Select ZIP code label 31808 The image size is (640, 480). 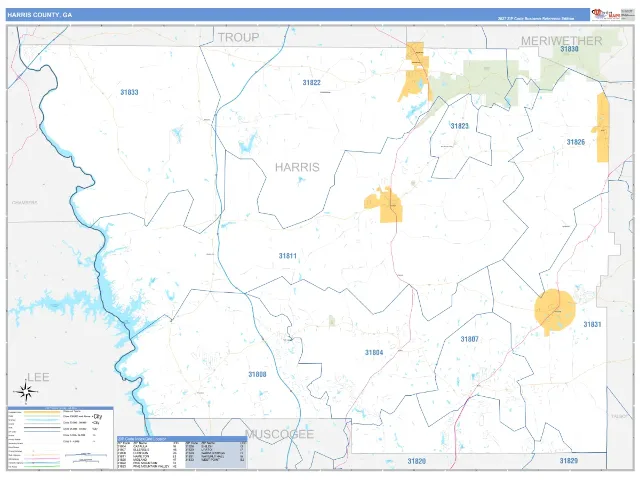click(x=257, y=374)
